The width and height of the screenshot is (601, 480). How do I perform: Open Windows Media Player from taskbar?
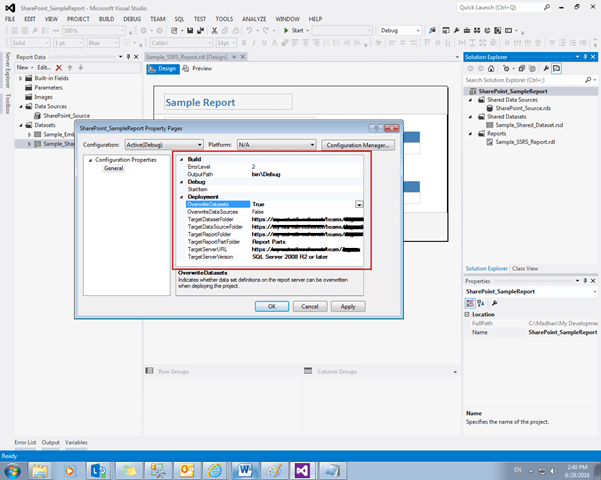click(69, 470)
